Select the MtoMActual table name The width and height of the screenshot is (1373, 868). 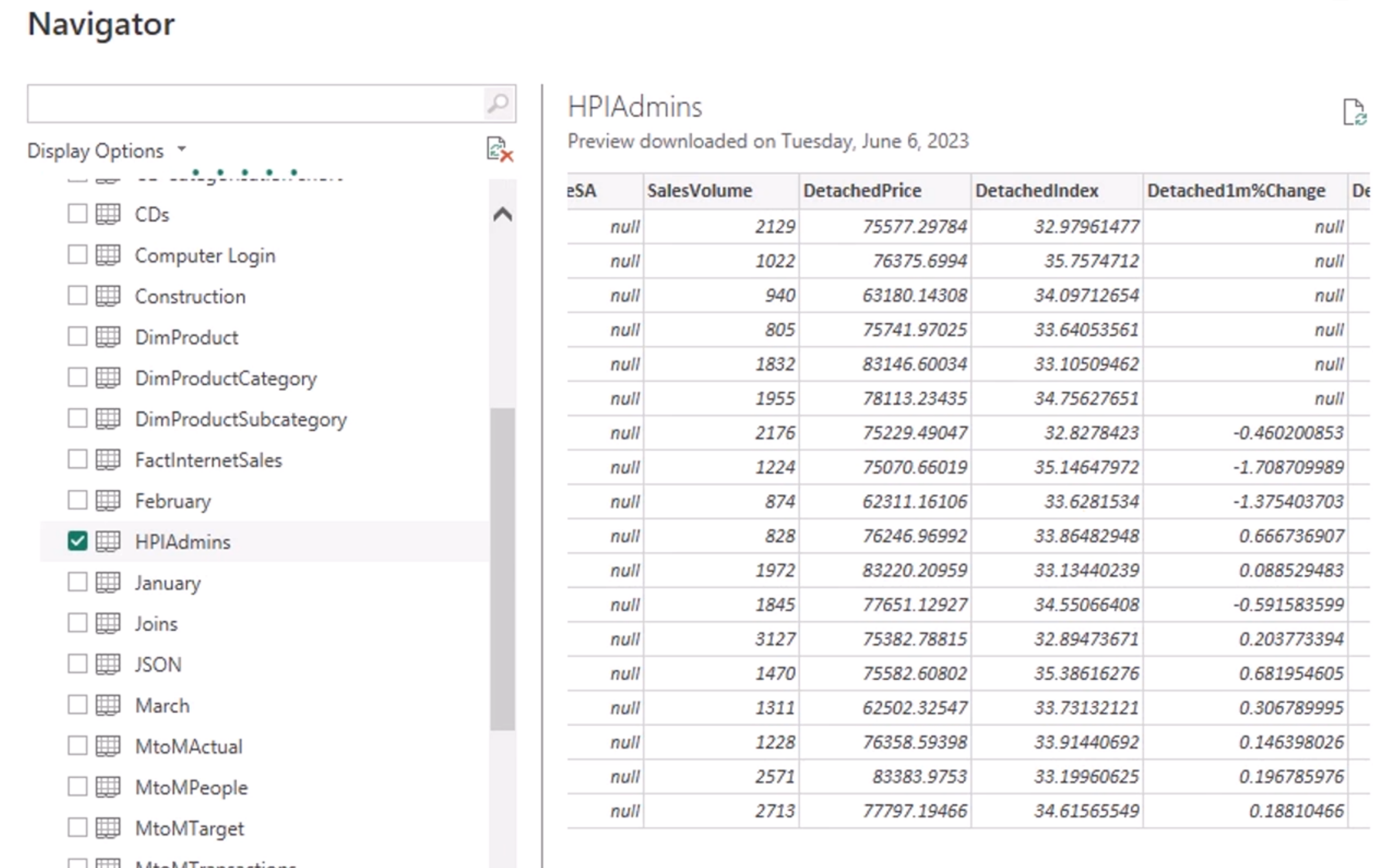coord(189,747)
